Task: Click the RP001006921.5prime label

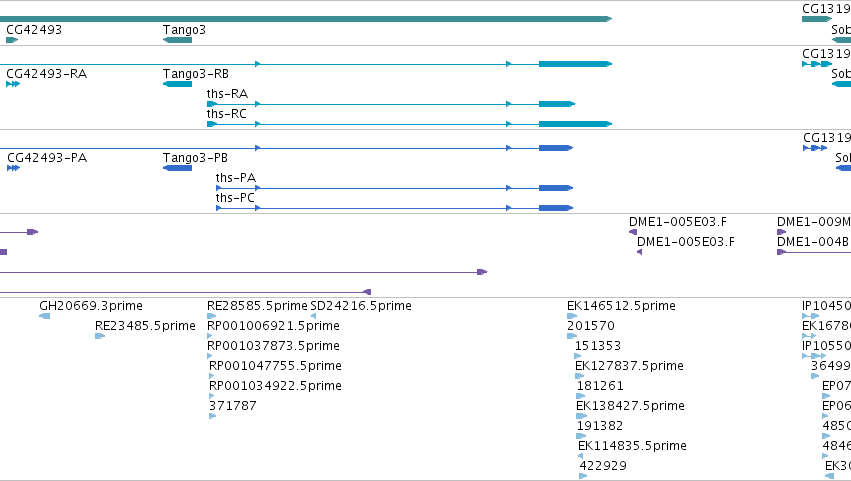Action: [x=274, y=326]
